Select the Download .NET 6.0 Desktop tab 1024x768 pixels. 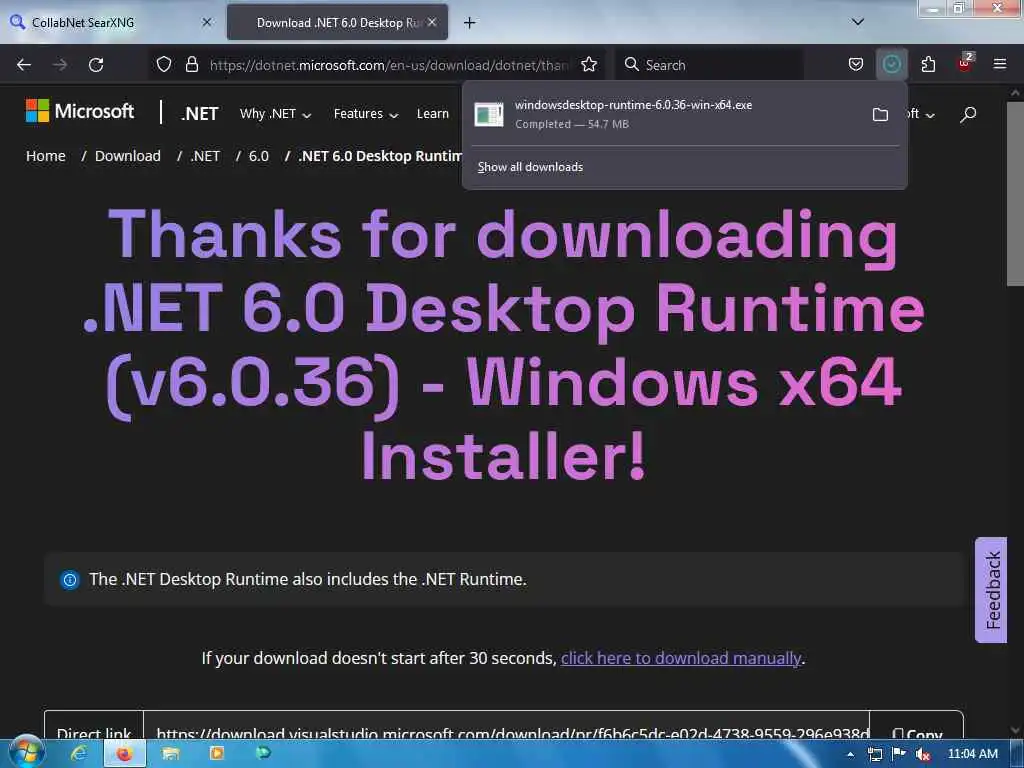[338, 22]
